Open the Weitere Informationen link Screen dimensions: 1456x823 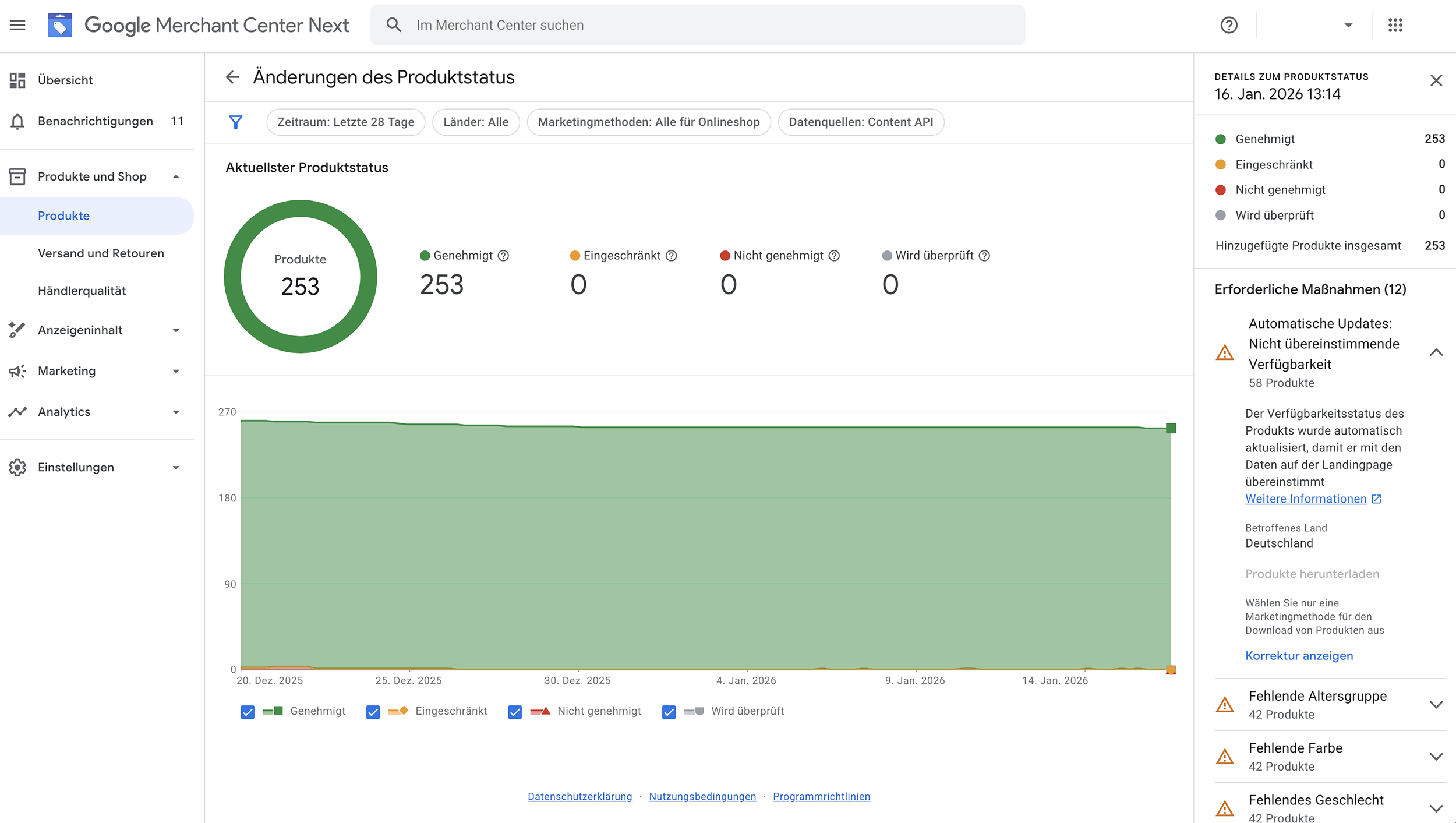1306,499
